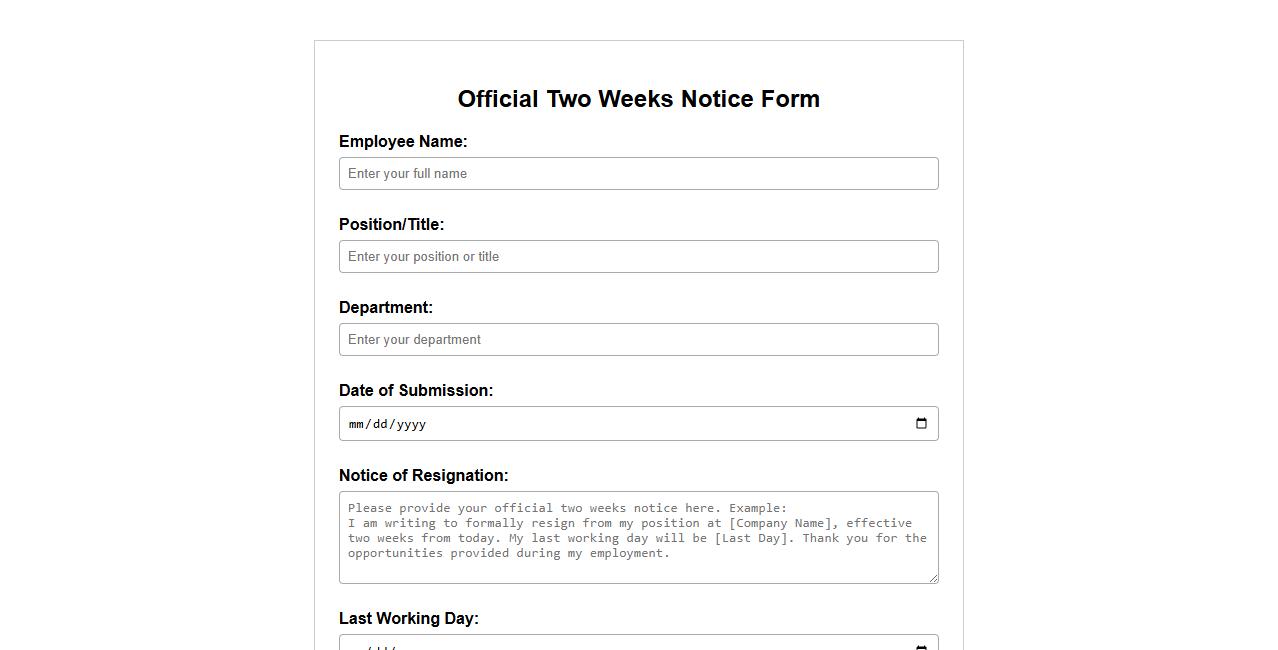Click the textarea resize handle

pyautogui.click(x=934, y=580)
